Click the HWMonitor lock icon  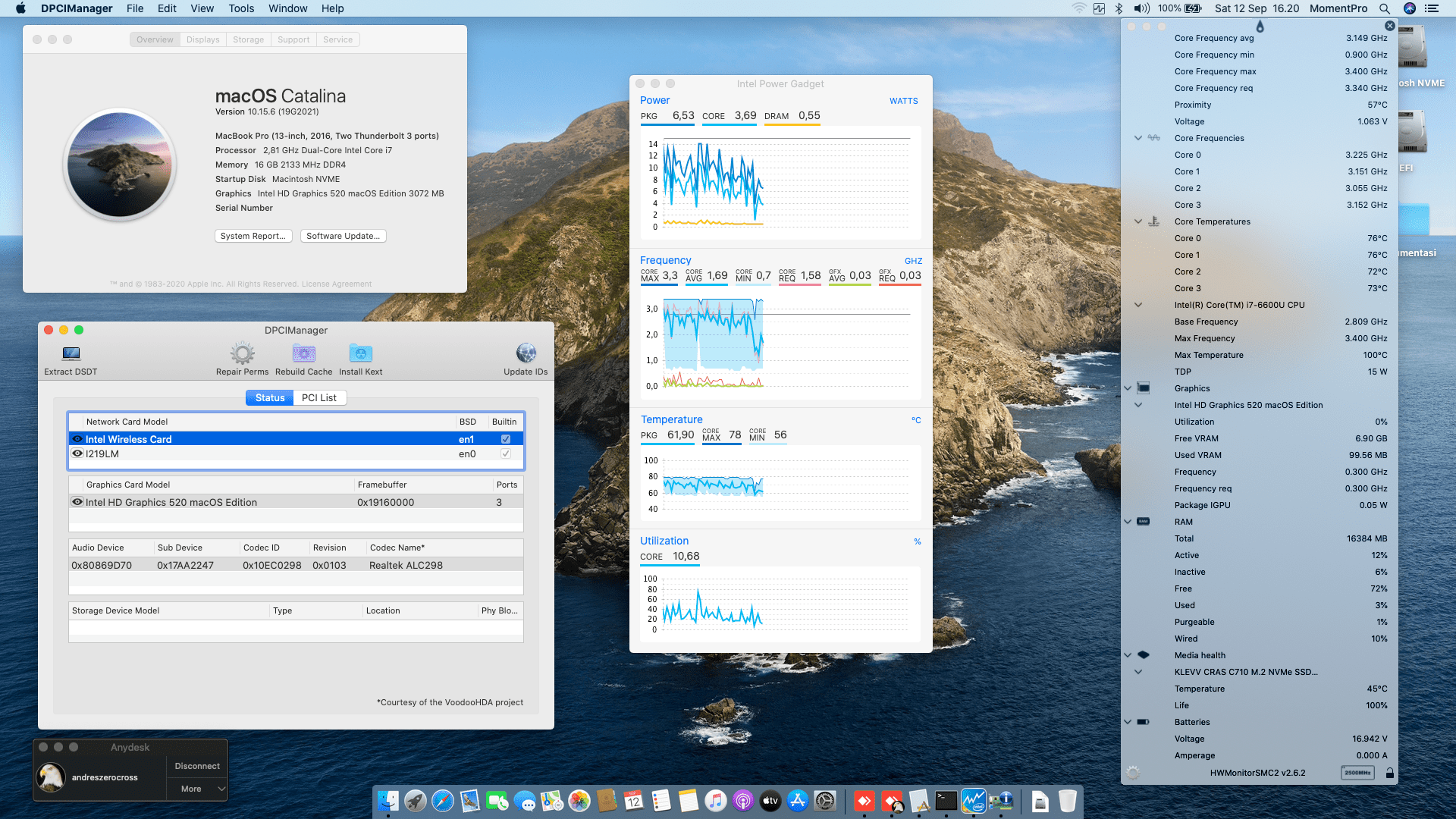1390,773
